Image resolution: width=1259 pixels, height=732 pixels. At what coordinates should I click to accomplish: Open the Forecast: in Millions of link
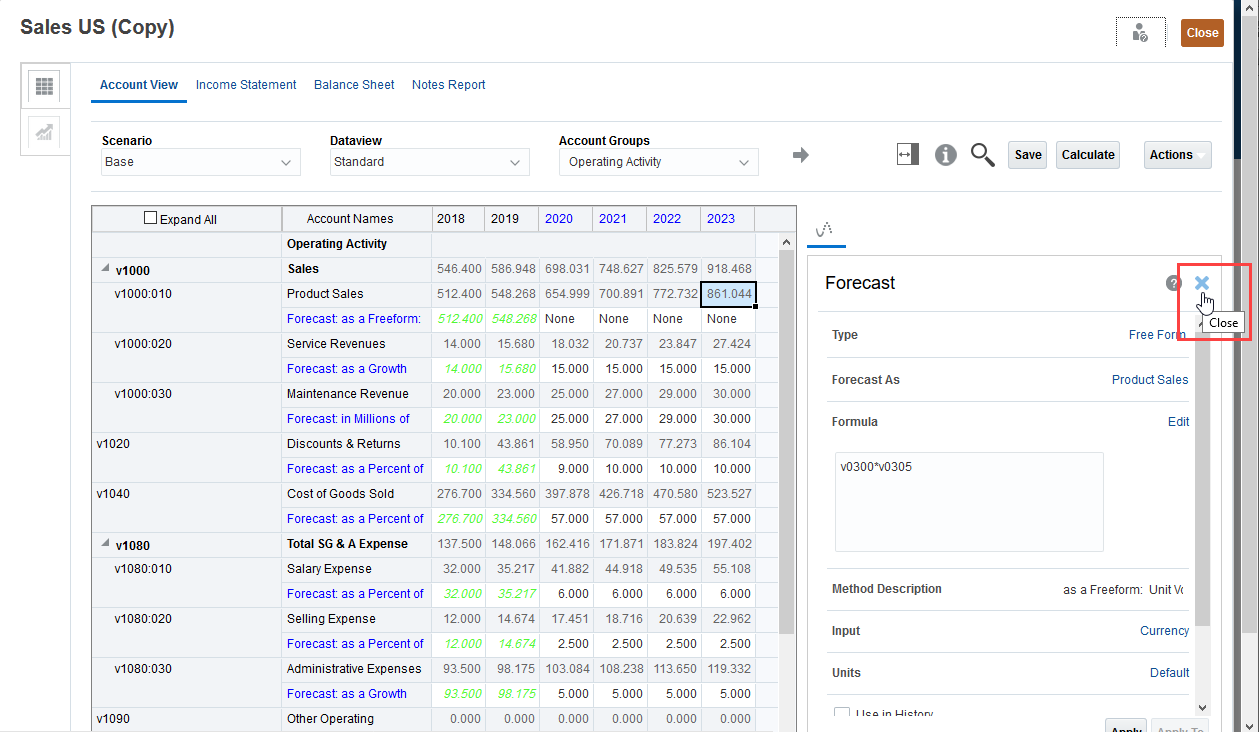tap(348, 419)
